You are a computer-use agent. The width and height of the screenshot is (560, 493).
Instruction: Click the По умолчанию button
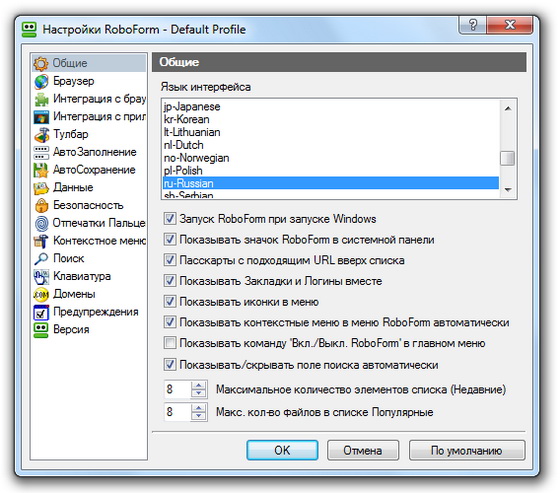click(x=466, y=450)
